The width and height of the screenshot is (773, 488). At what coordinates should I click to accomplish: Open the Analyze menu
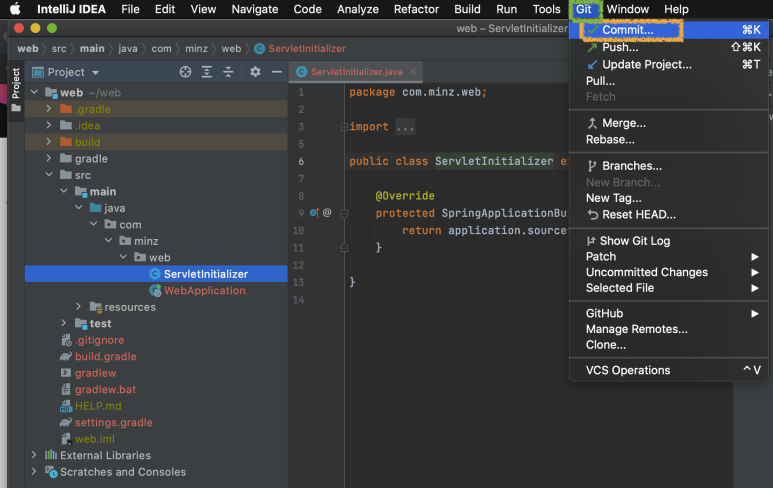pyautogui.click(x=357, y=9)
